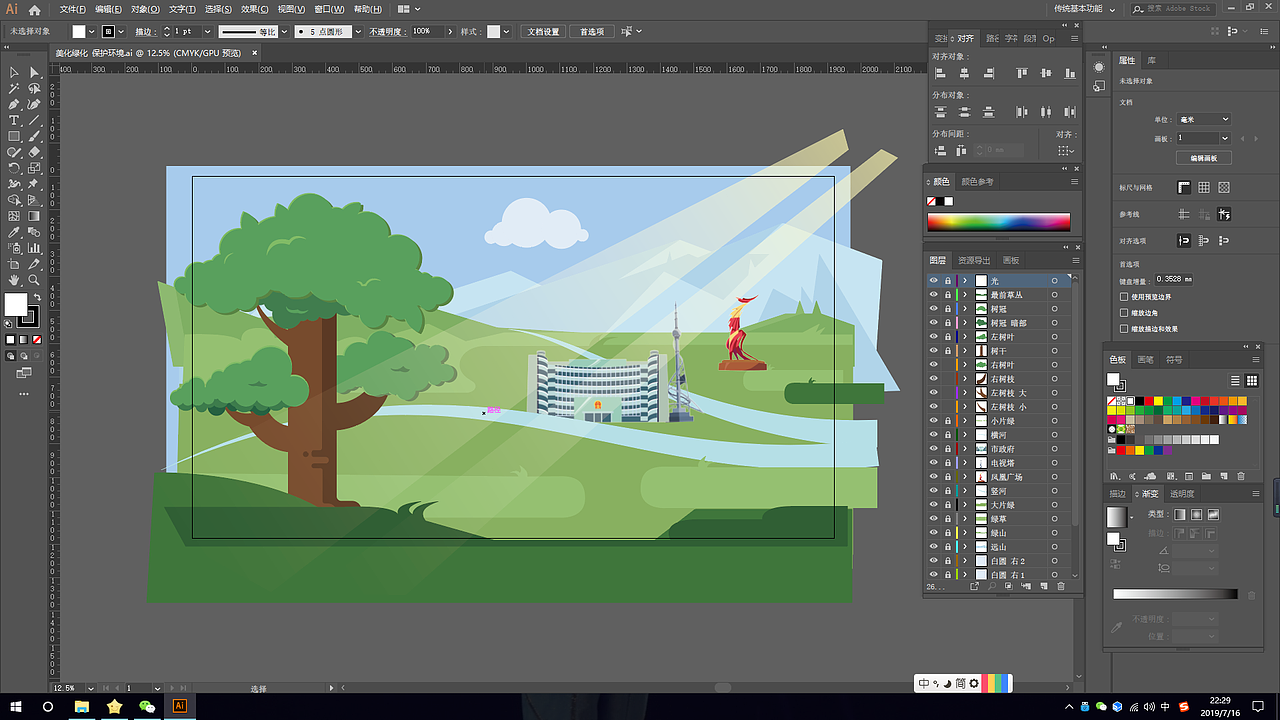Click vertical align bottom icon
Image resolution: width=1280 pixels, height=720 pixels.
pyautogui.click(x=1071, y=73)
